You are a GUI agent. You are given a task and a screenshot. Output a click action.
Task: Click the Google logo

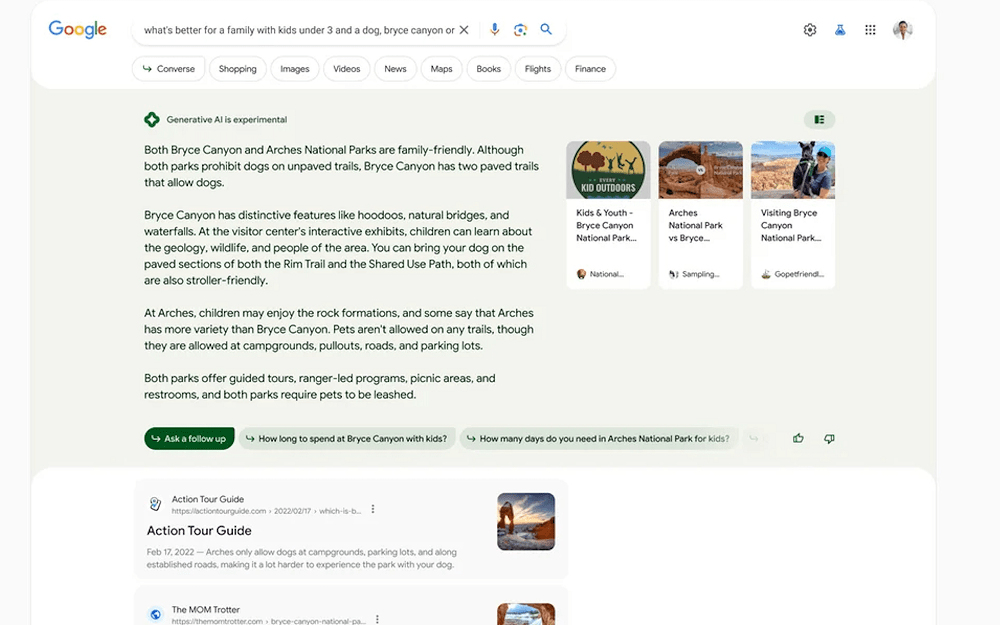point(77,29)
